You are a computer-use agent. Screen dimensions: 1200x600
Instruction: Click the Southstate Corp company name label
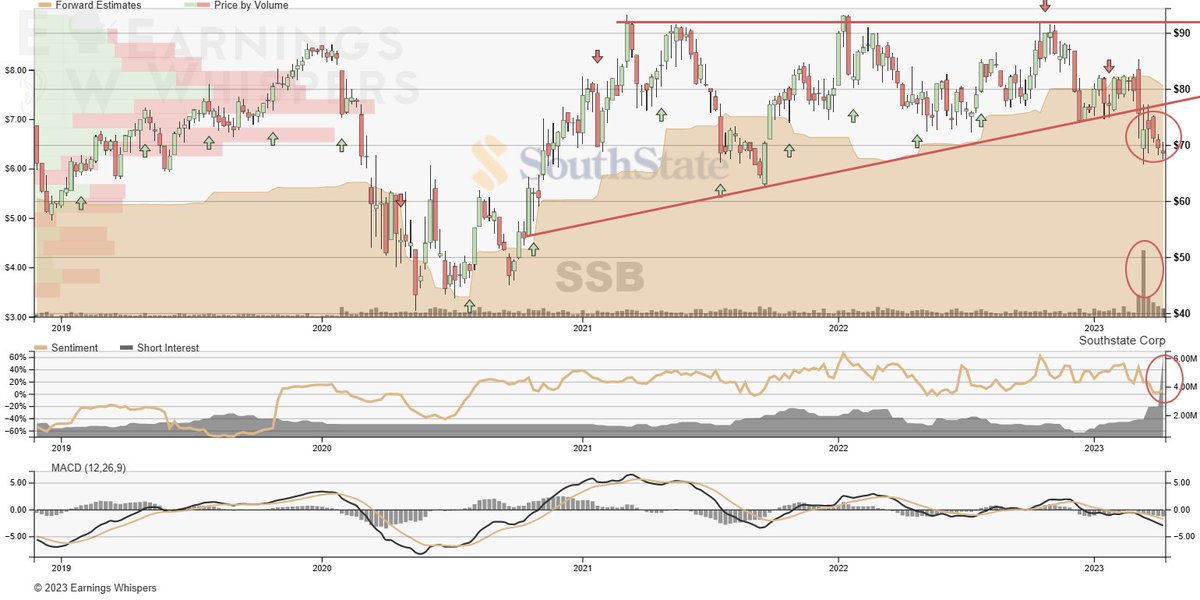coord(1120,340)
